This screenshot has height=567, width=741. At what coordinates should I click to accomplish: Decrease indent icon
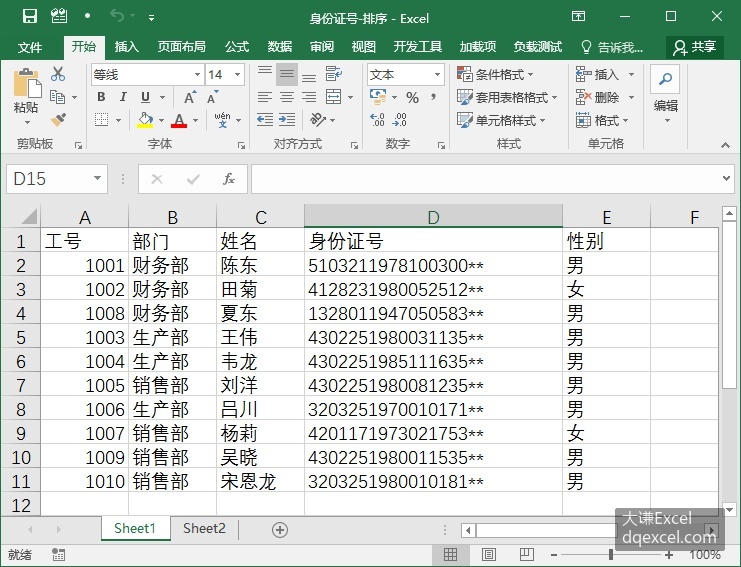[x=265, y=120]
